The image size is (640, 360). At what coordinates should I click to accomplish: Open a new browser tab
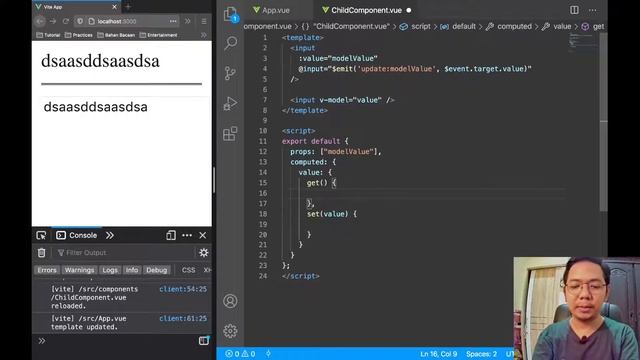tap(128, 7)
